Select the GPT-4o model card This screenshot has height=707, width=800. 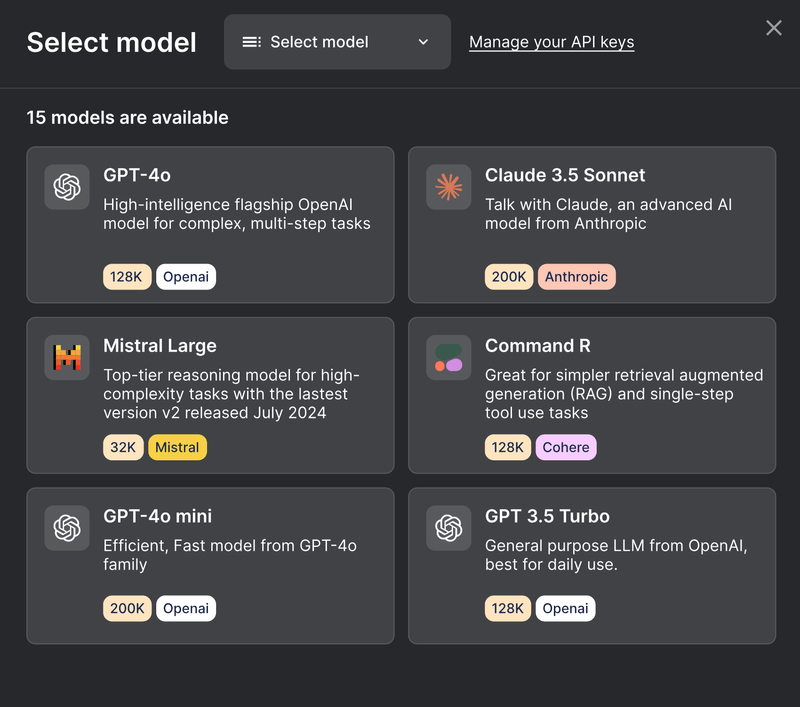(x=210, y=224)
